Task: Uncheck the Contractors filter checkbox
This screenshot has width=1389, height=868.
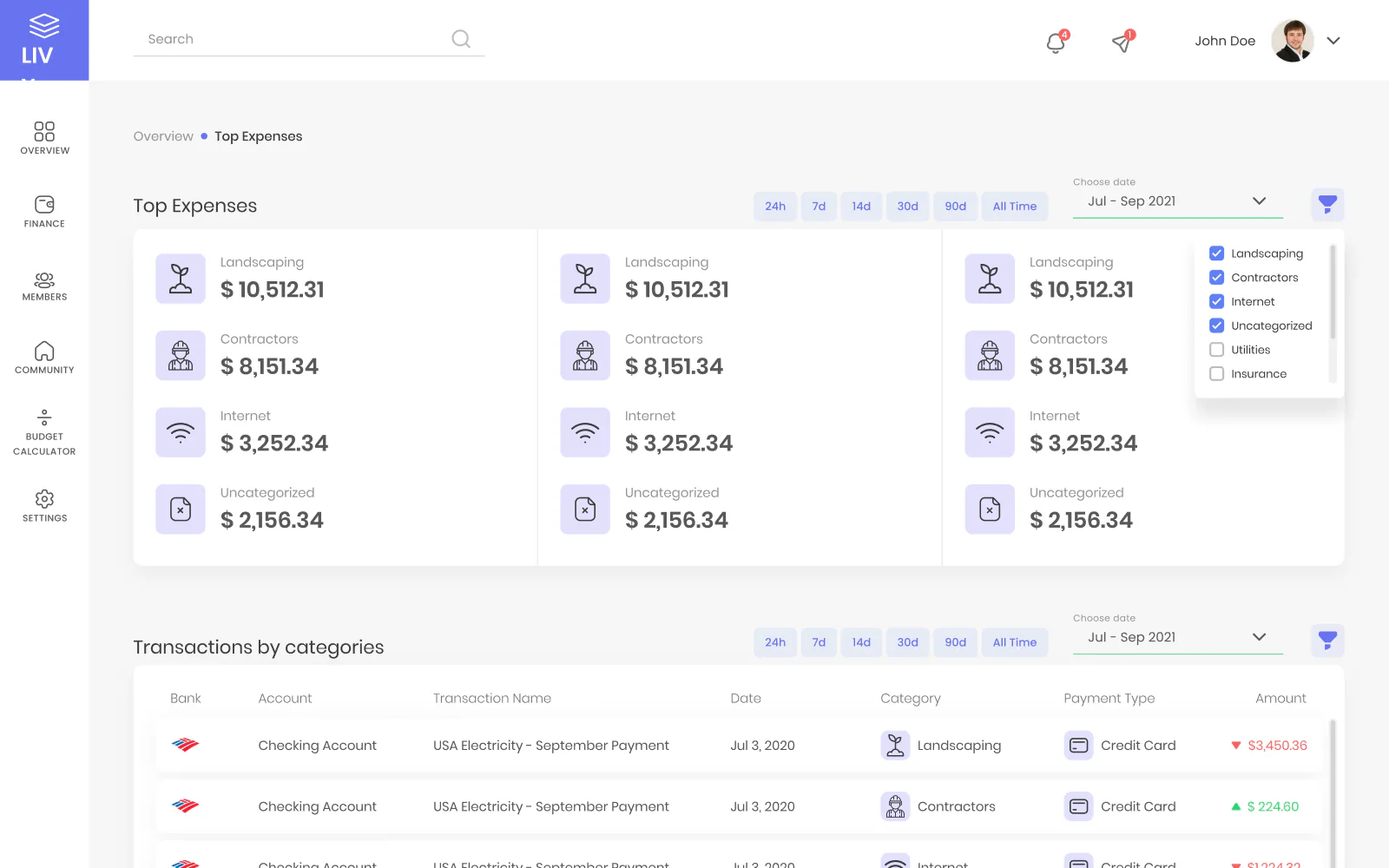Action: pos(1216,278)
